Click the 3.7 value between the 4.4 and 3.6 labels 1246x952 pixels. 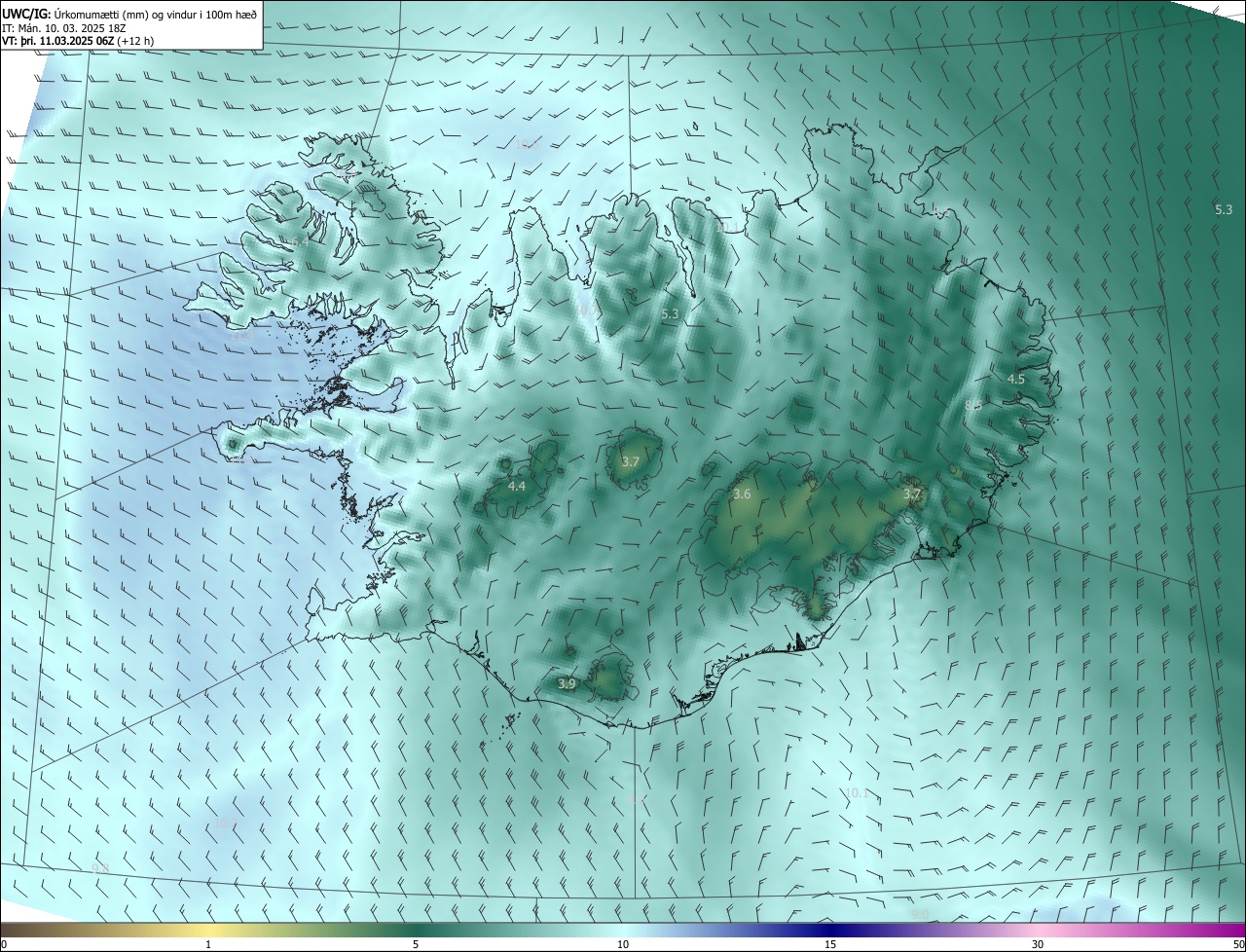tap(630, 461)
